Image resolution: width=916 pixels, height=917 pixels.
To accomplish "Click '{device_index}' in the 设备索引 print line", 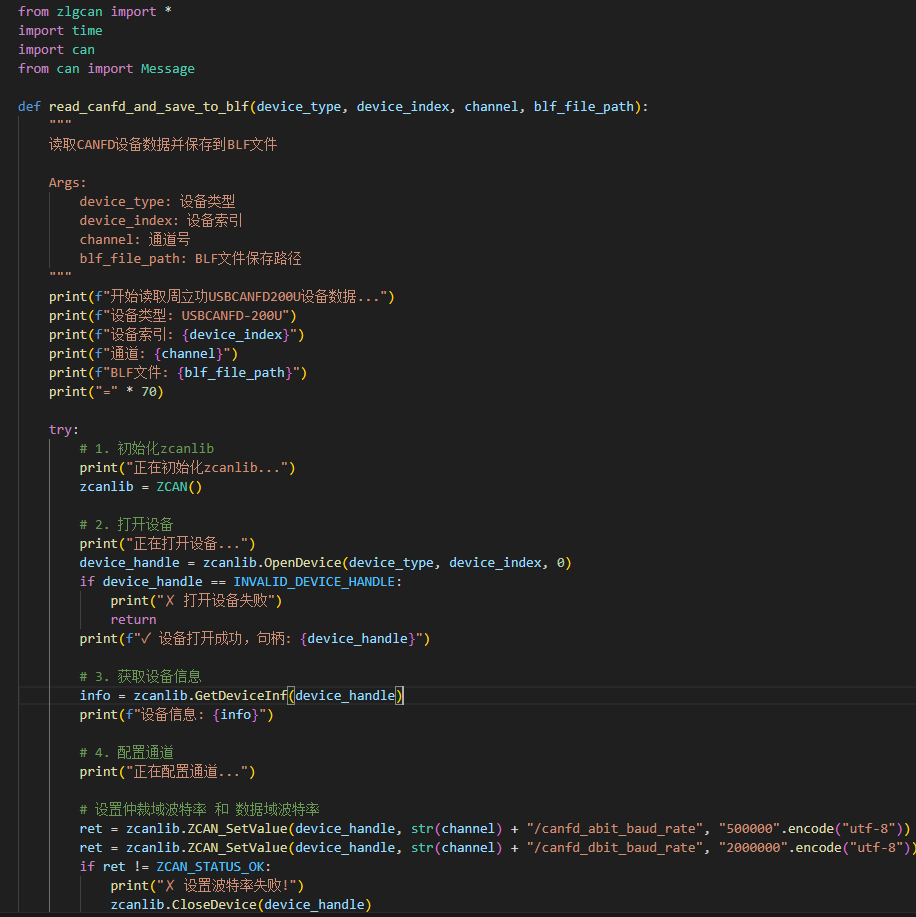I will click(x=236, y=335).
